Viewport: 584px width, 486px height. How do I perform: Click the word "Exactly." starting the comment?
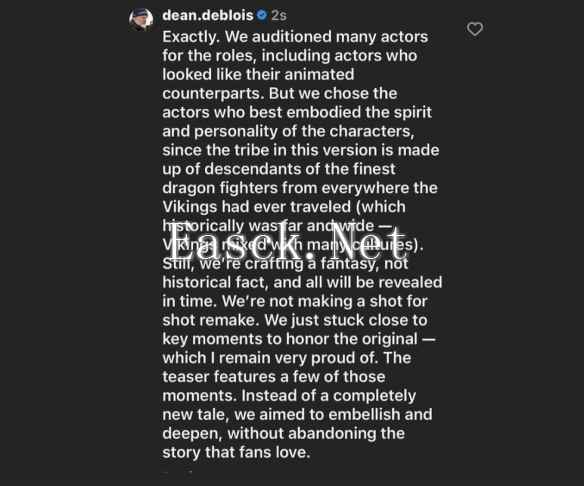190,37
